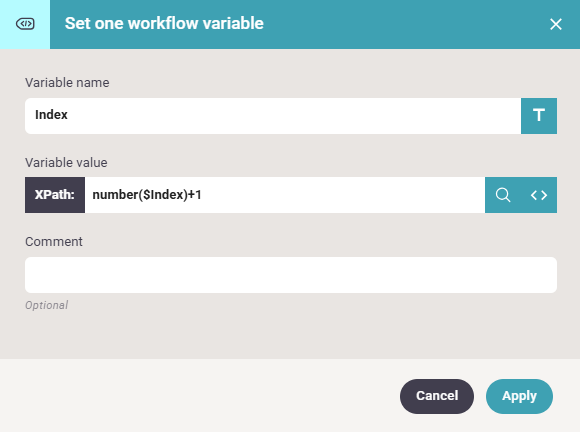The image size is (580, 432).
Task: Open the magnifier XPath search tool
Action: 503,195
